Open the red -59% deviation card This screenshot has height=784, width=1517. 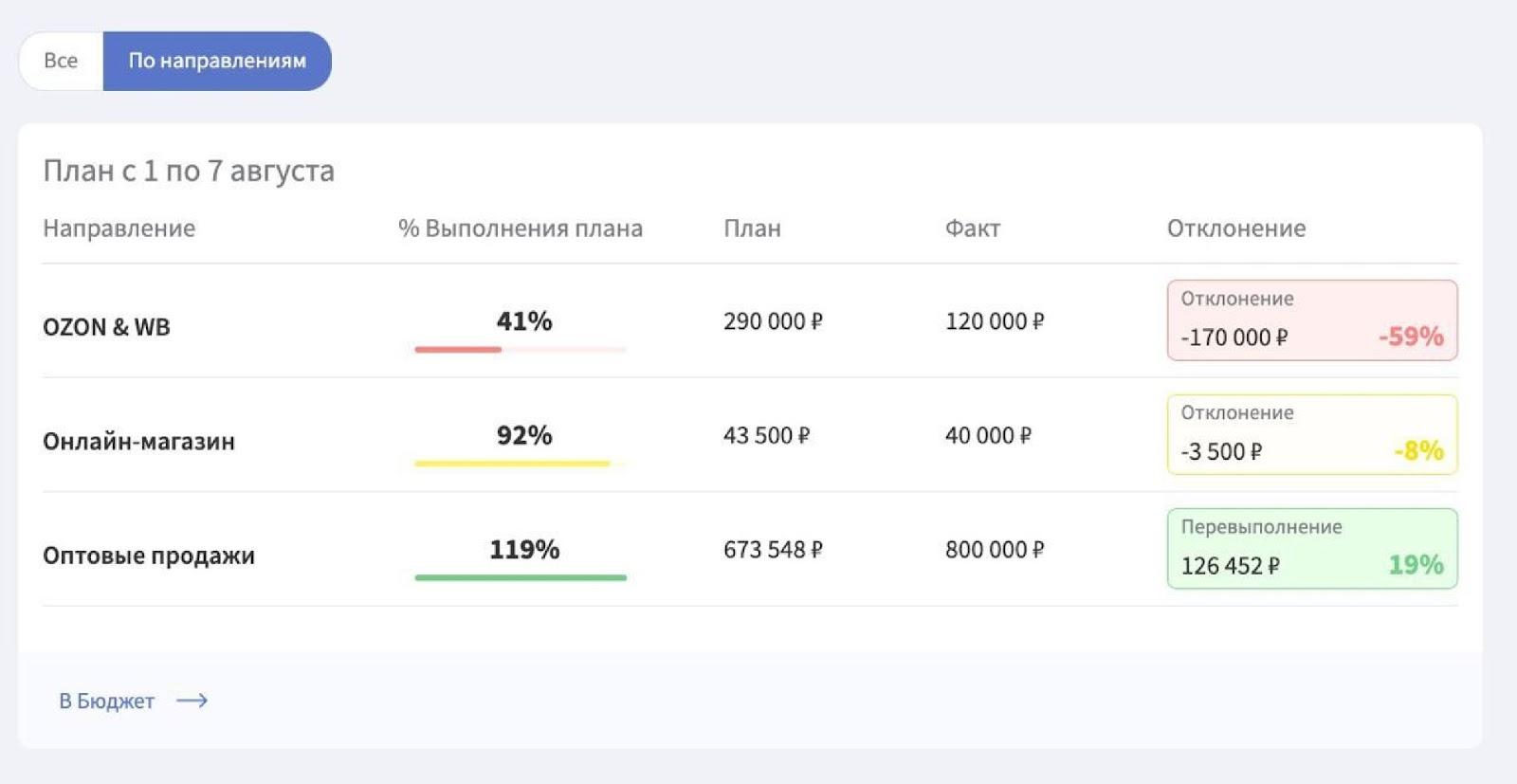(x=1311, y=320)
